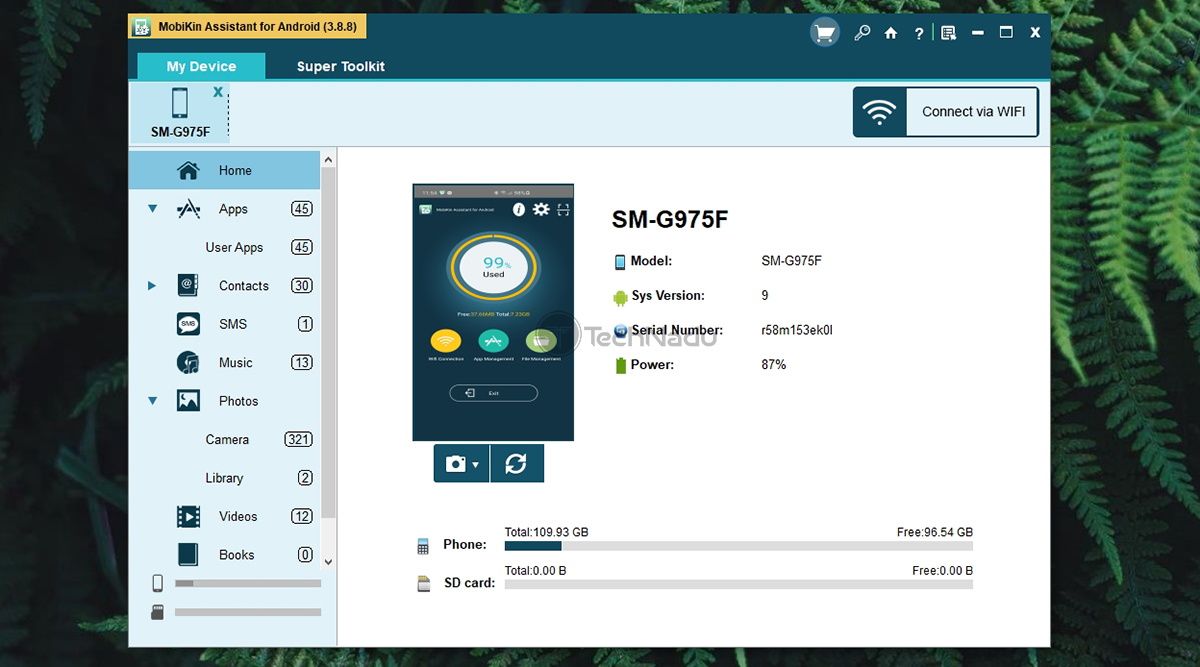Open the Contacts category in the sidebar
This screenshot has width=1200, height=667.
pos(224,286)
